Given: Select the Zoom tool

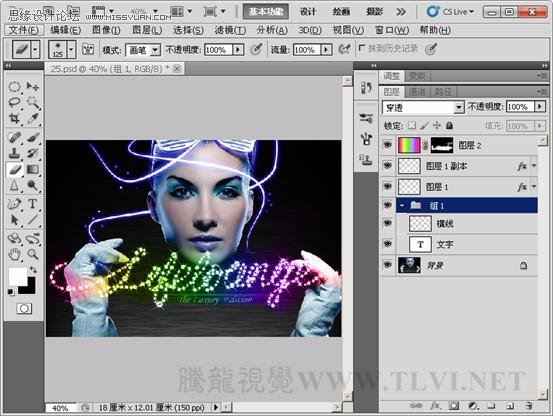Looking at the screenshot, I should pyautogui.click(x=33, y=254).
